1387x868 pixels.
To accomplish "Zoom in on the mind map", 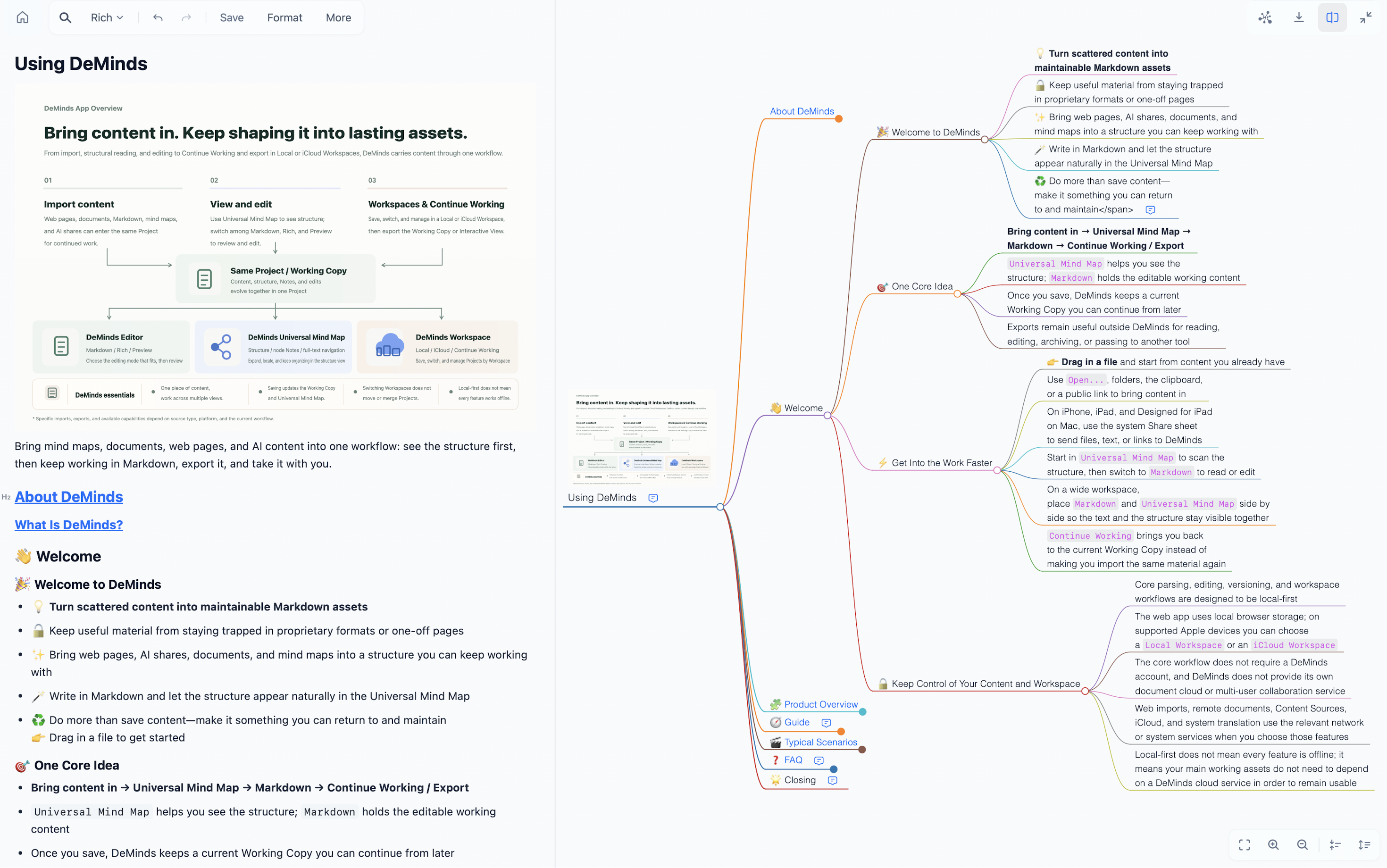I will tap(1273, 844).
